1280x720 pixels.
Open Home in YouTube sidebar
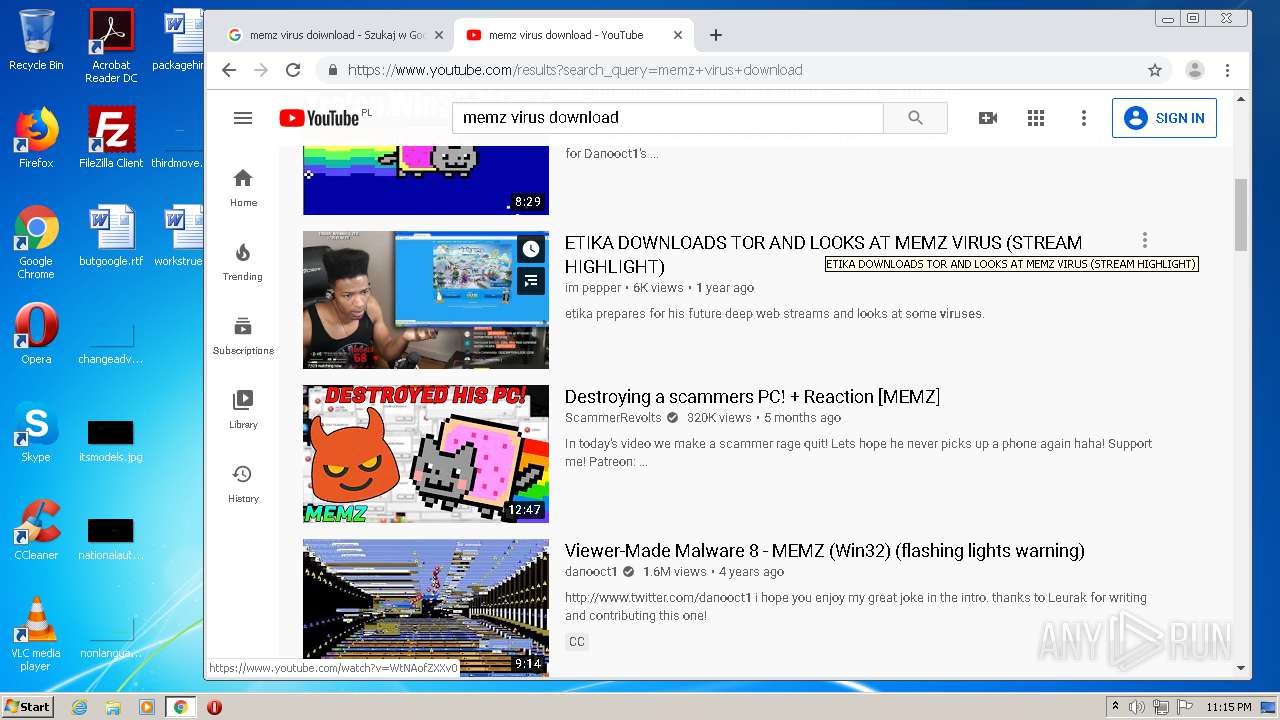tap(243, 187)
